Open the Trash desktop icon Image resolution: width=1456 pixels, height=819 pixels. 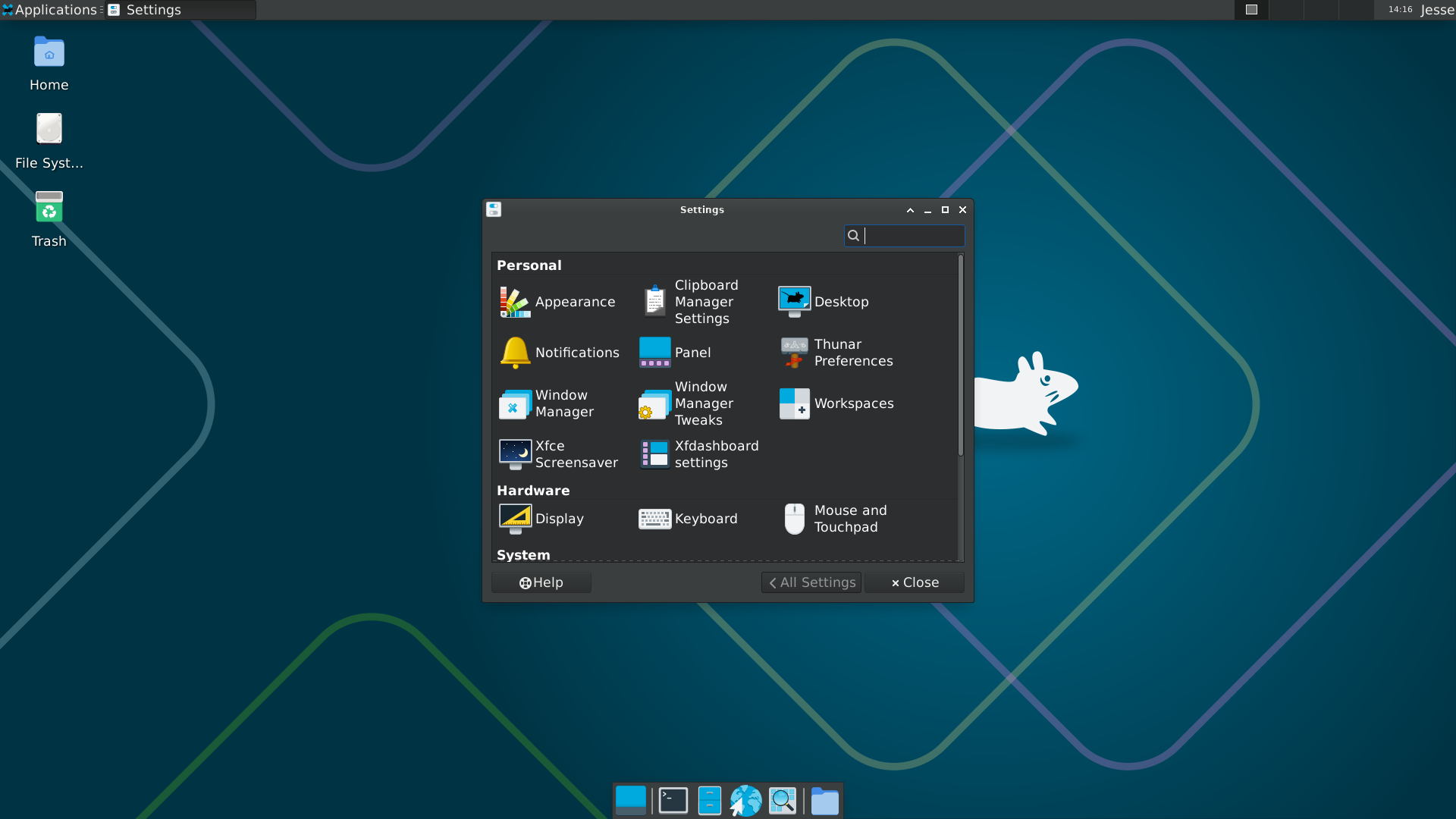tap(49, 220)
